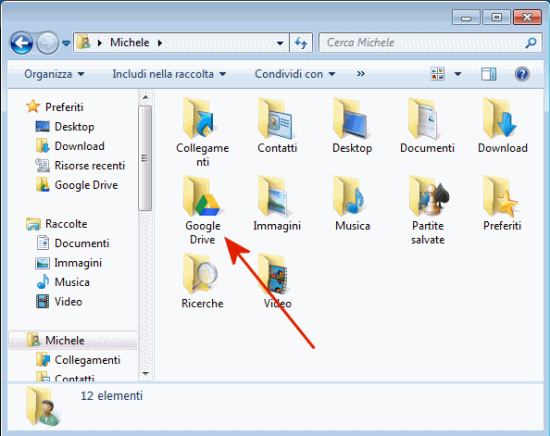Click the change view icon

click(x=437, y=74)
